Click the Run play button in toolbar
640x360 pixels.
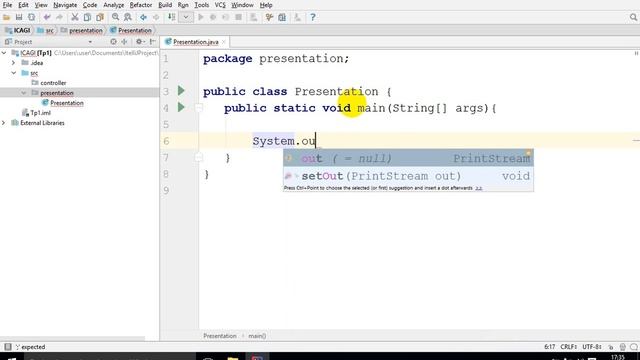(x=200, y=17)
